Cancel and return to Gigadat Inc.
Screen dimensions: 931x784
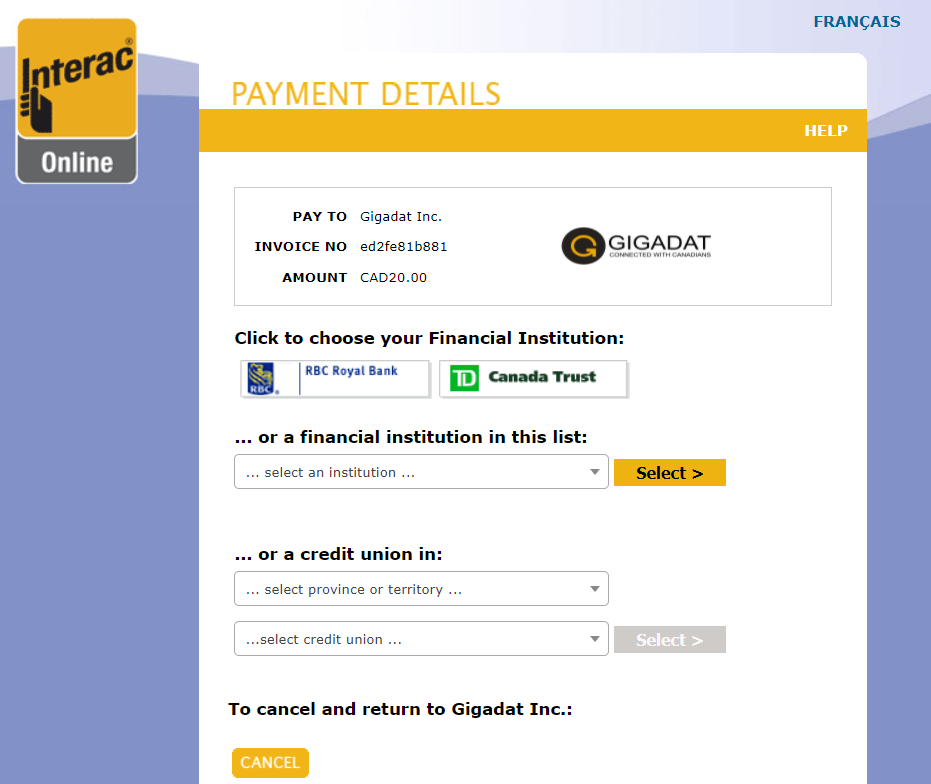click(x=270, y=763)
